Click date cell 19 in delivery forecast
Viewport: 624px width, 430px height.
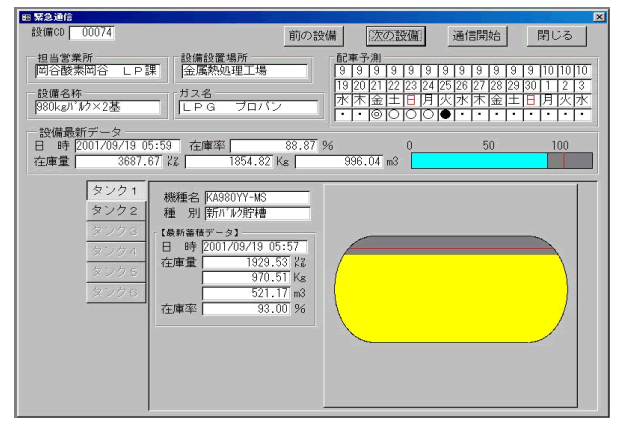(342, 86)
